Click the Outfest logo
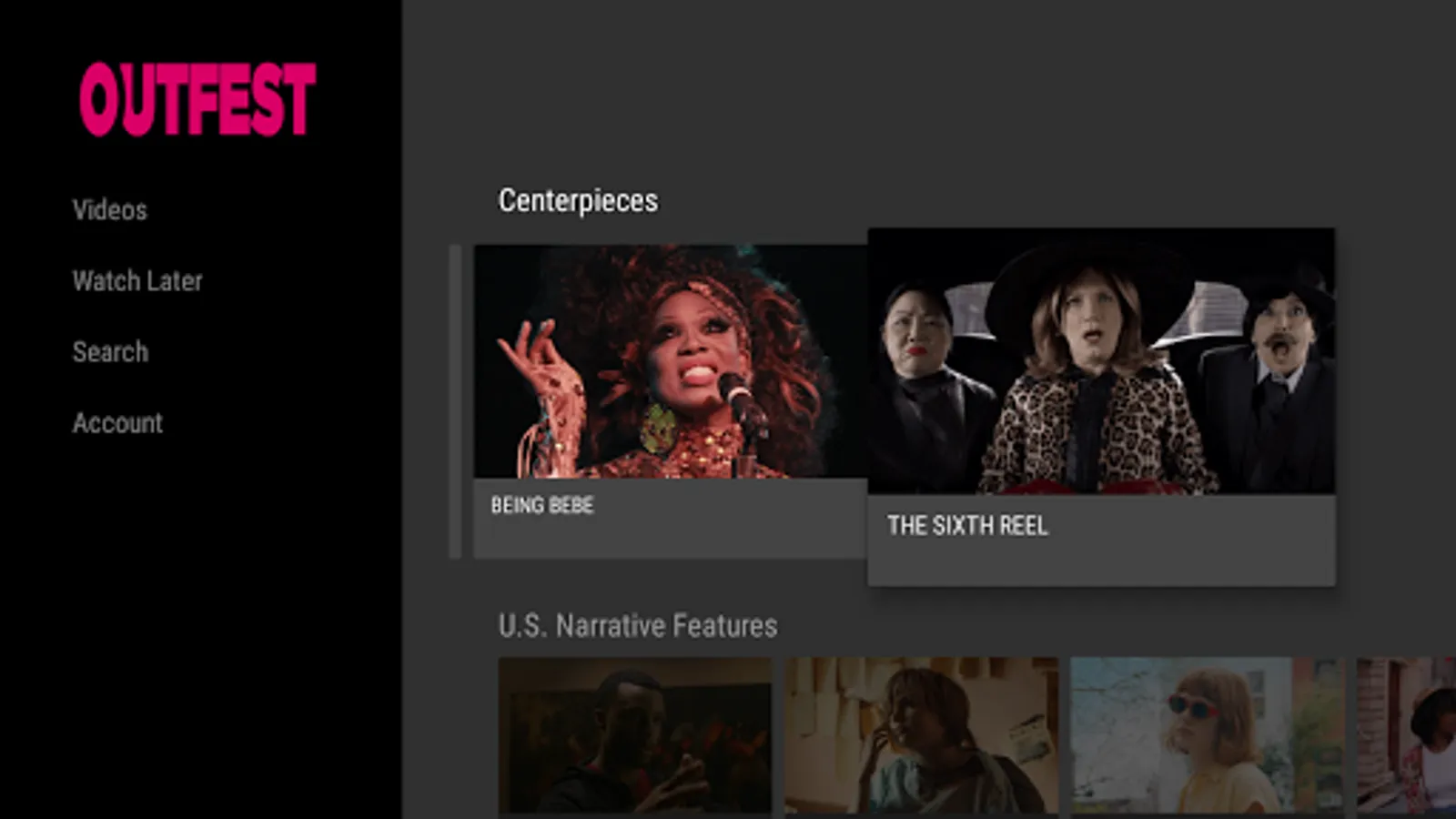1456x819 pixels. pyautogui.click(x=197, y=99)
